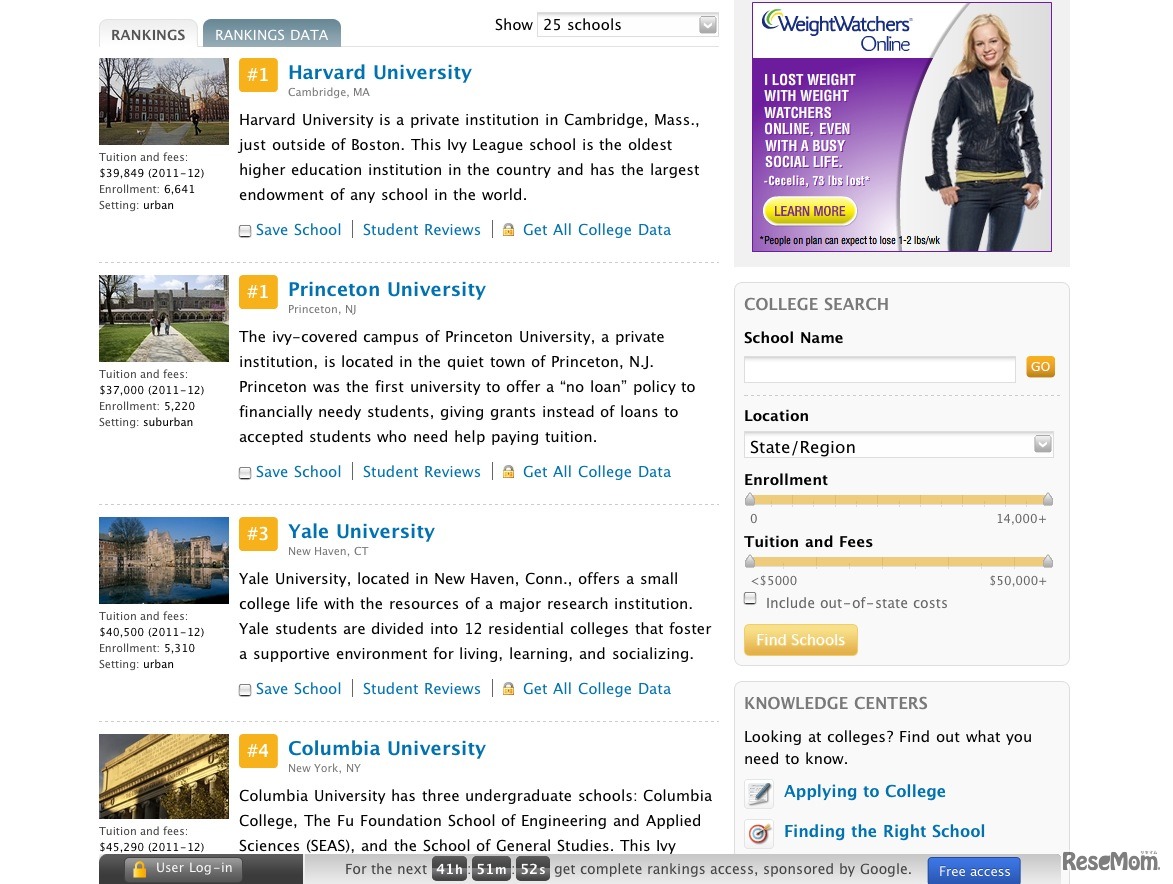Click inside the School Name search field
The width and height of the screenshot is (1173, 884).
click(879, 368)
